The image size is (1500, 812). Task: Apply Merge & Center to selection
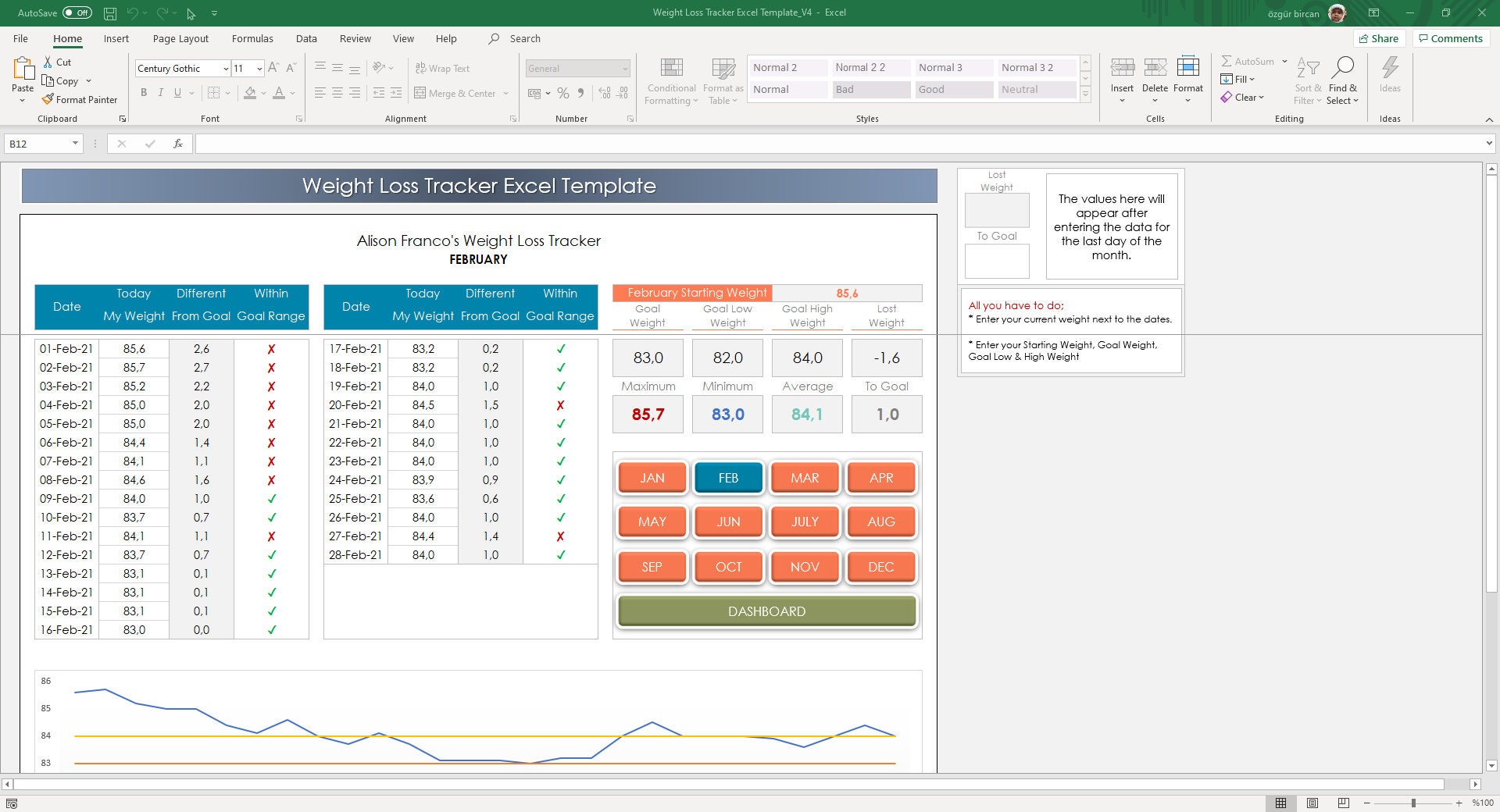pos(461,93)
